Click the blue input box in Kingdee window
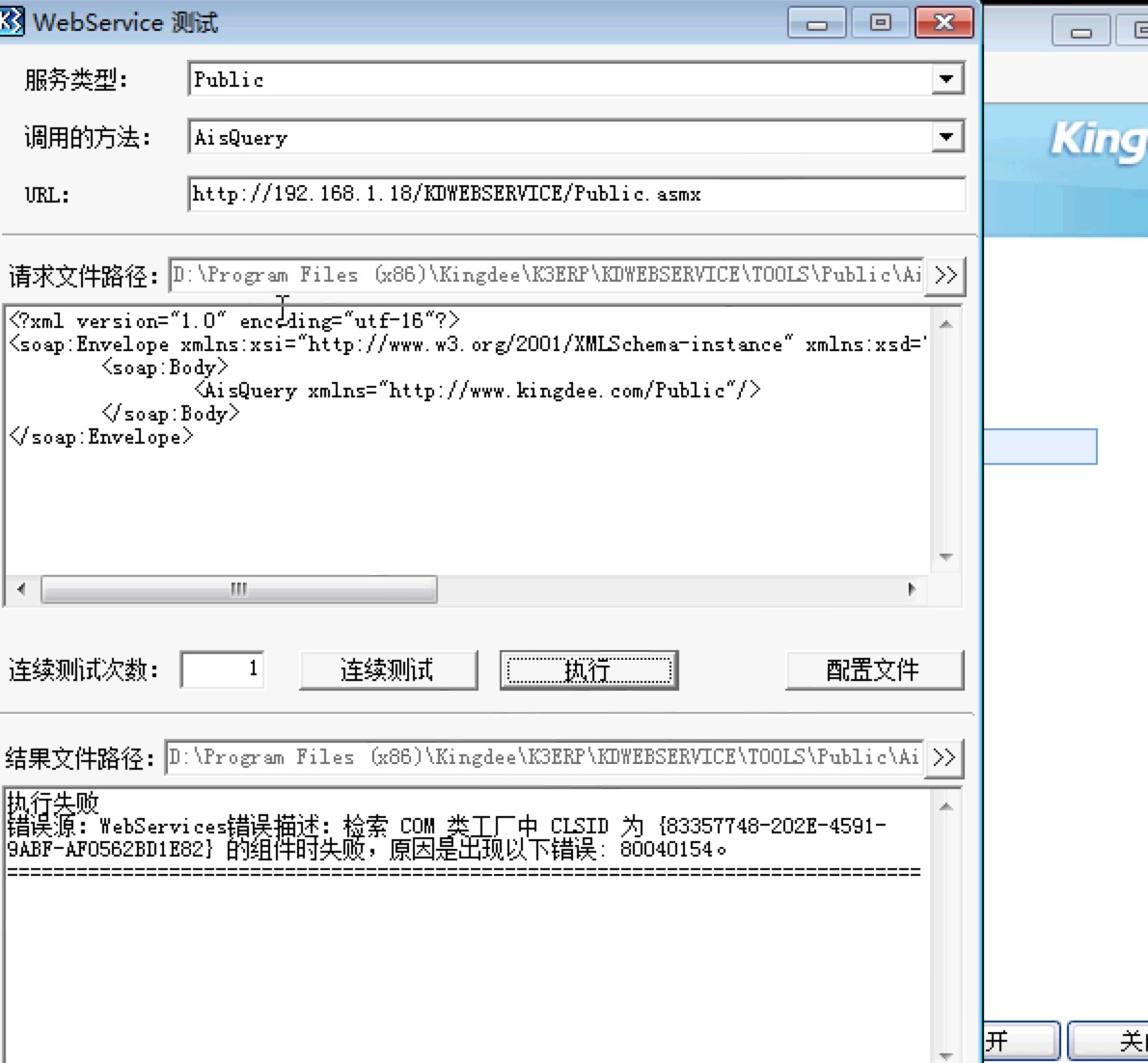Screen dimensions: 1148x1063 pos(1040,447)
